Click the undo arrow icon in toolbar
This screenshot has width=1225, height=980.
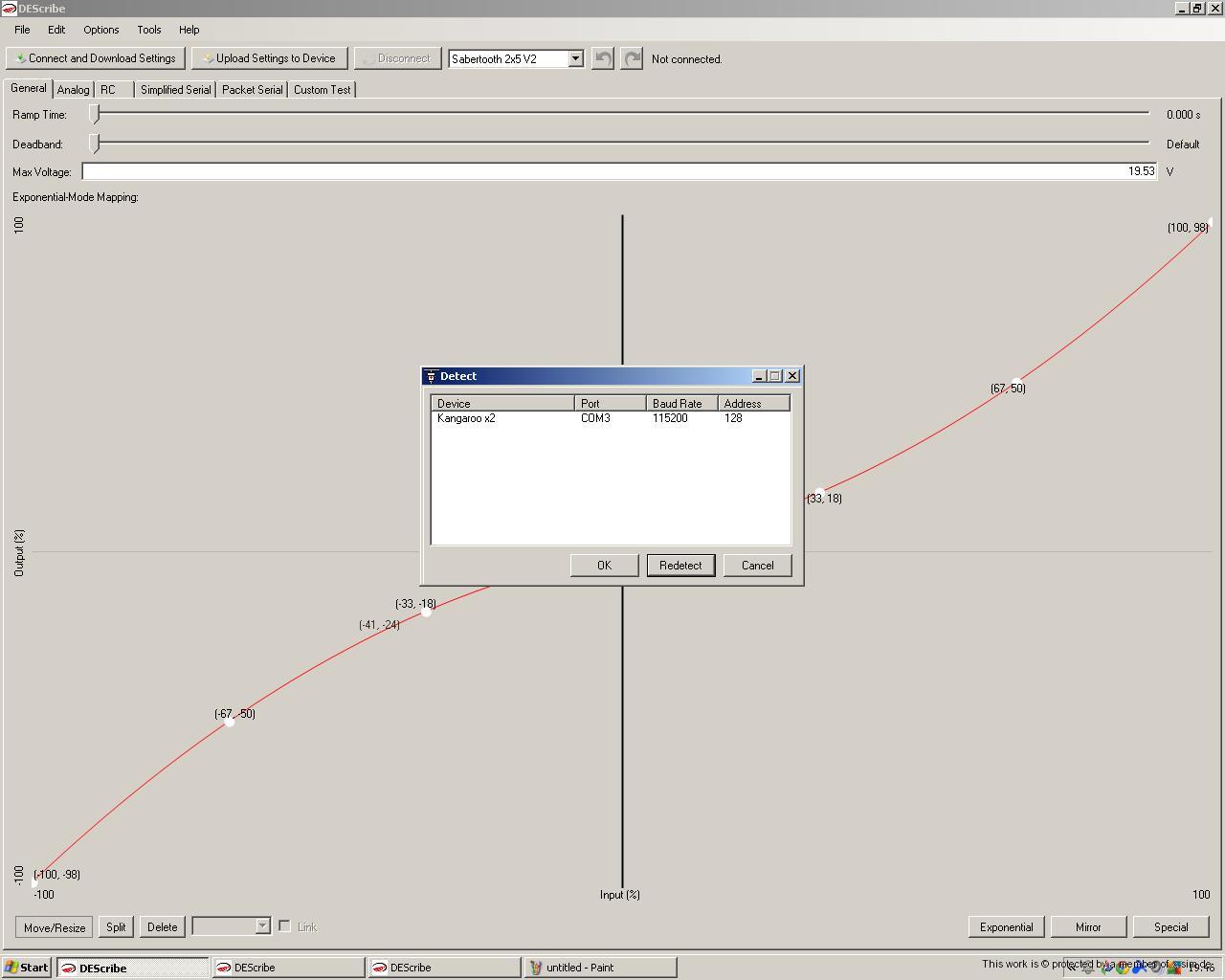coord(602,58)
